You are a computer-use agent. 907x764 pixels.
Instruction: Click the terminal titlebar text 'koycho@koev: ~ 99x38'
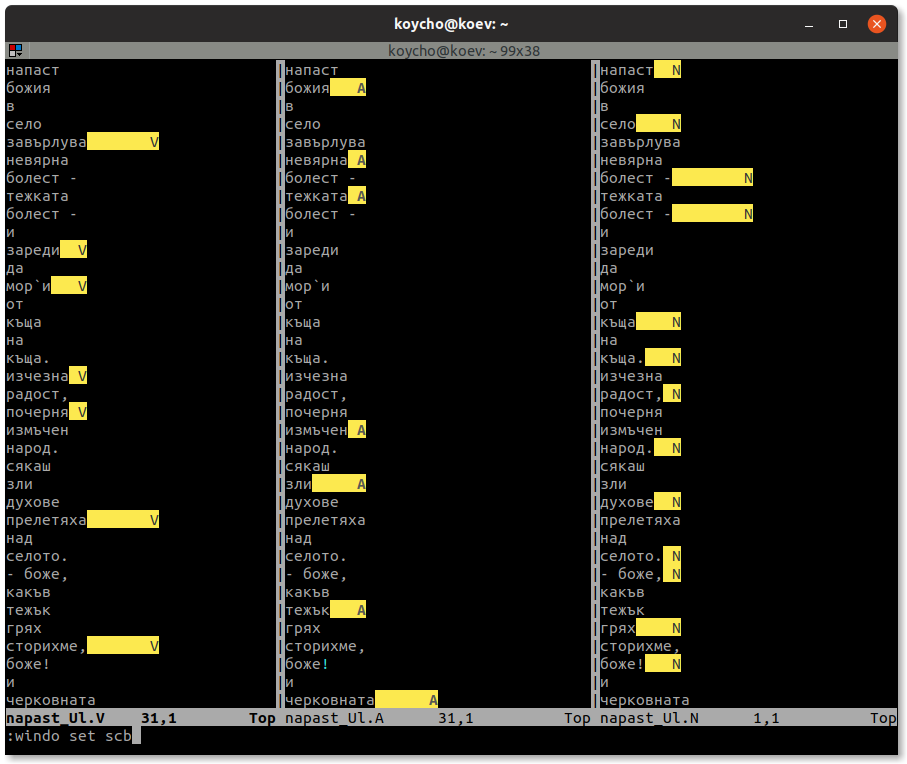(463, 51)
